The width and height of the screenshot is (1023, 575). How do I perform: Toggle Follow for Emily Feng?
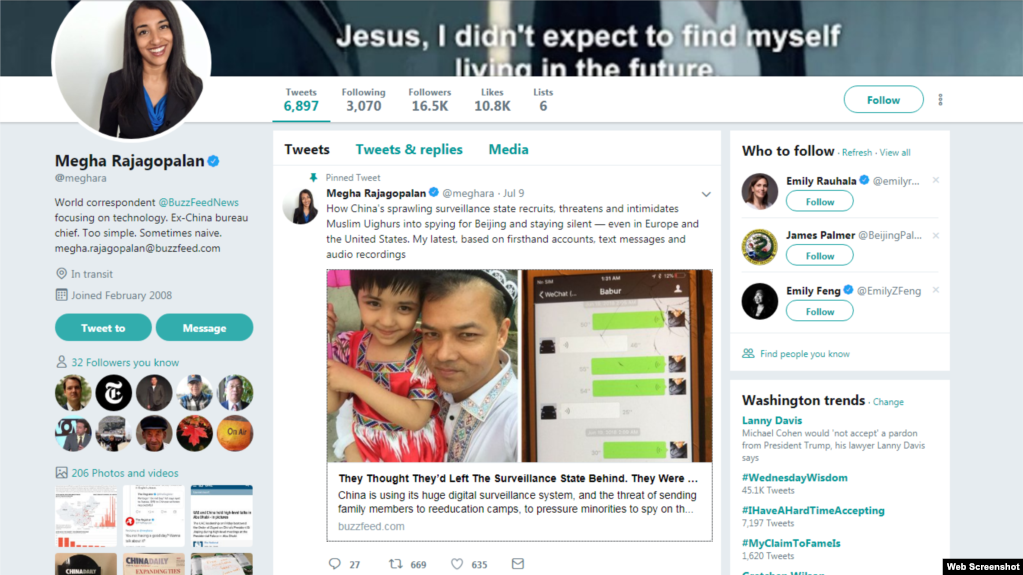click(x=819, y=311)
